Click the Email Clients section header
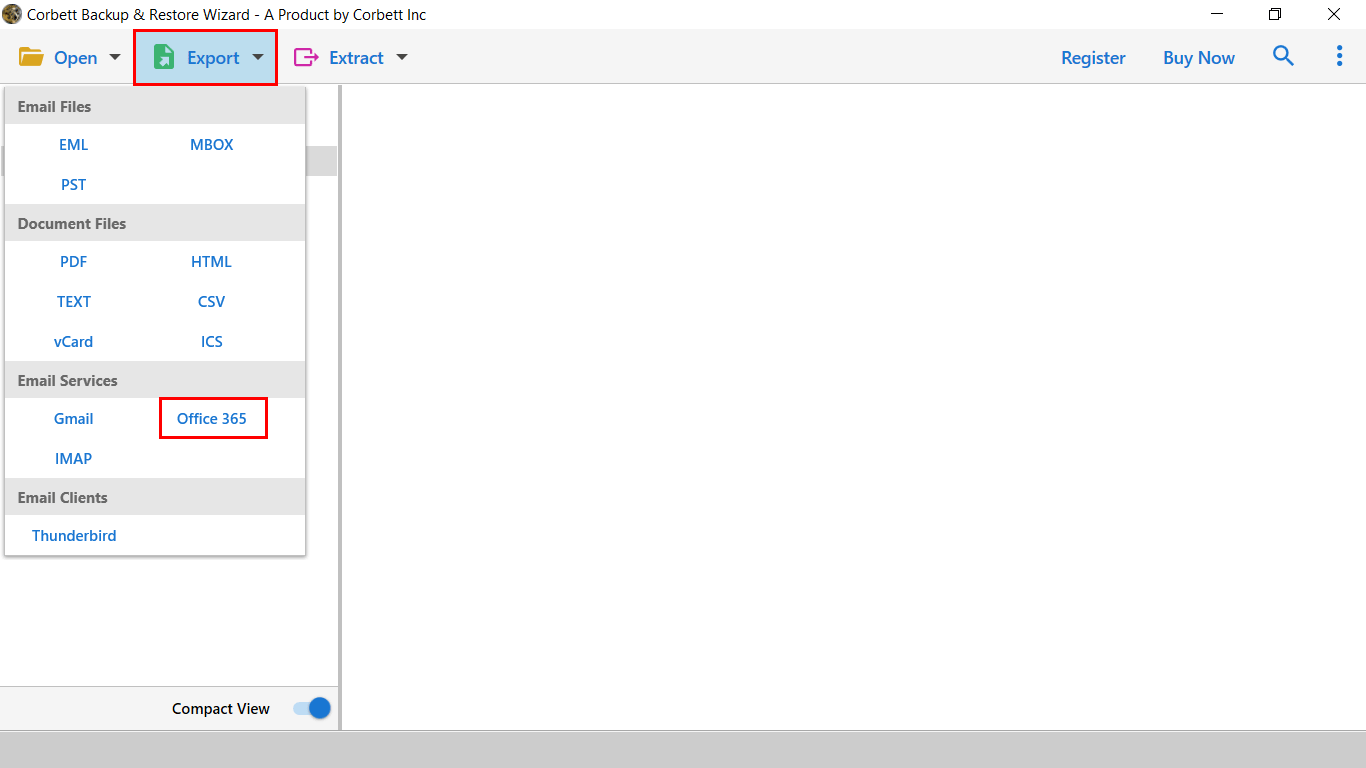This screenshot has height=768, width=1366. point(155,497)
